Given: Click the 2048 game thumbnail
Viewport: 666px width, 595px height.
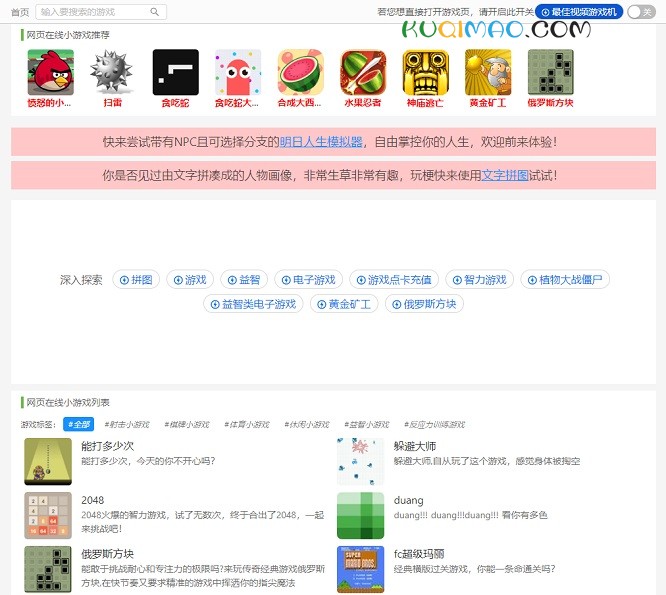Looking at the screenshot, I should (48, 516).
